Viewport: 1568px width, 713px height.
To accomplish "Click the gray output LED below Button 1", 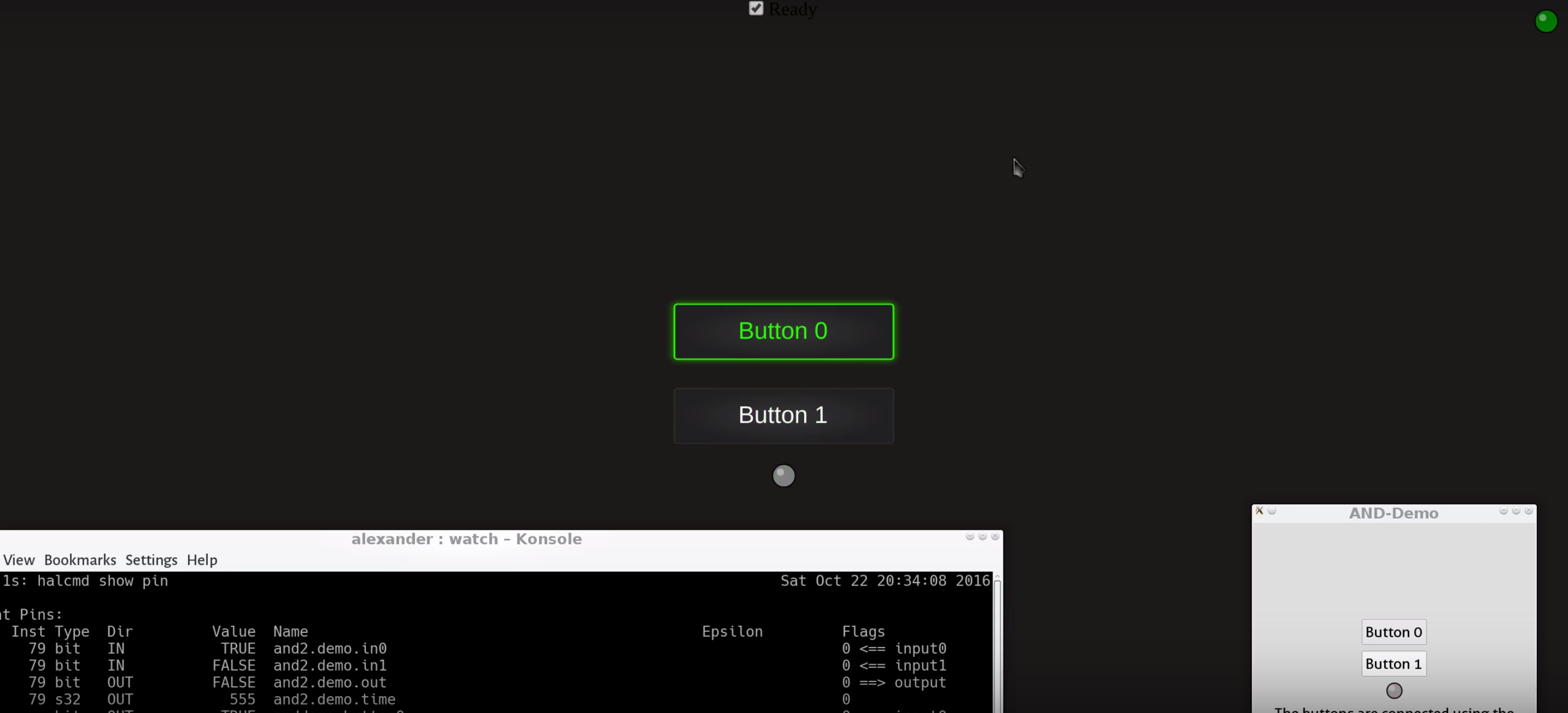I will (x=783, y=476).
